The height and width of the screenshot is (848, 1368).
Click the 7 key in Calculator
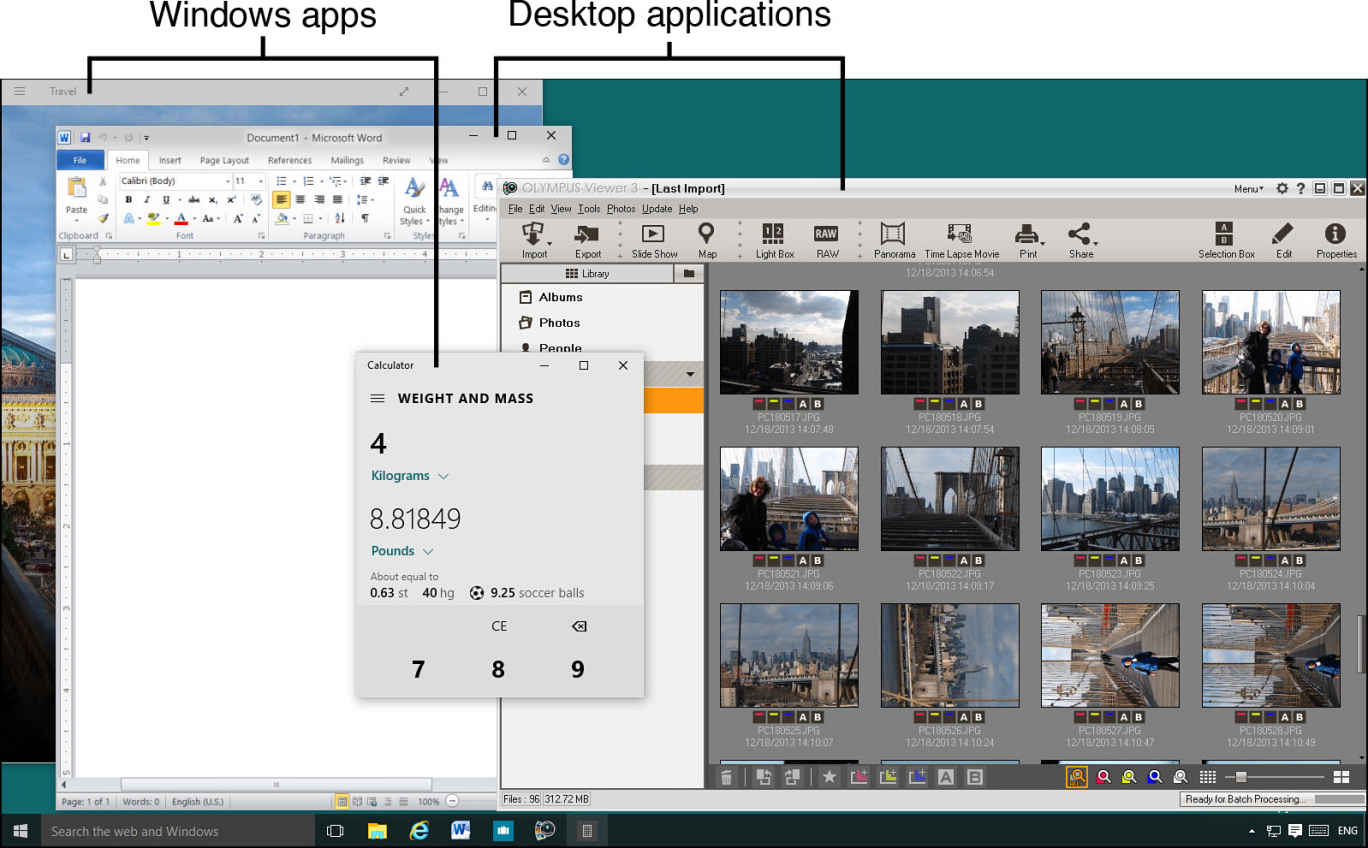[418, 670]
